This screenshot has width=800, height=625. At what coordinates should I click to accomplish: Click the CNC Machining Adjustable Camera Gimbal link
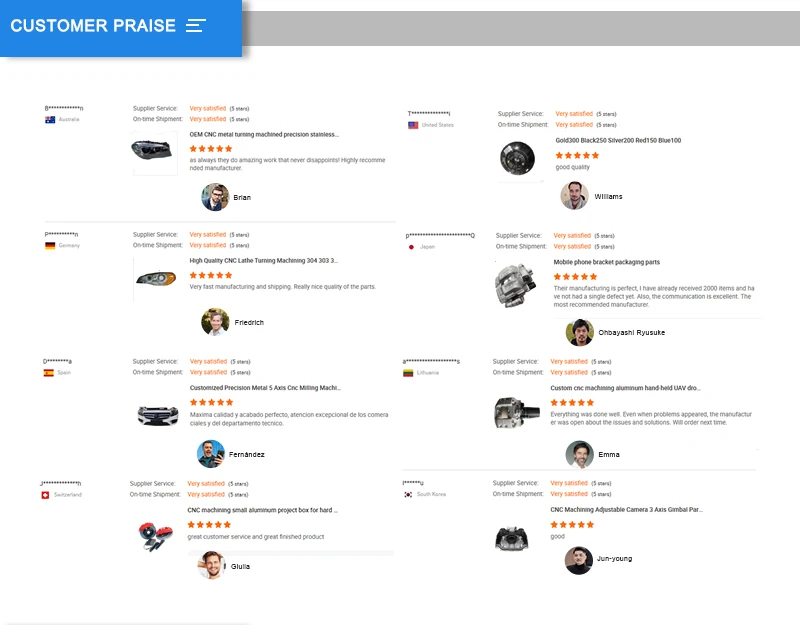click(x=626, y=509)
